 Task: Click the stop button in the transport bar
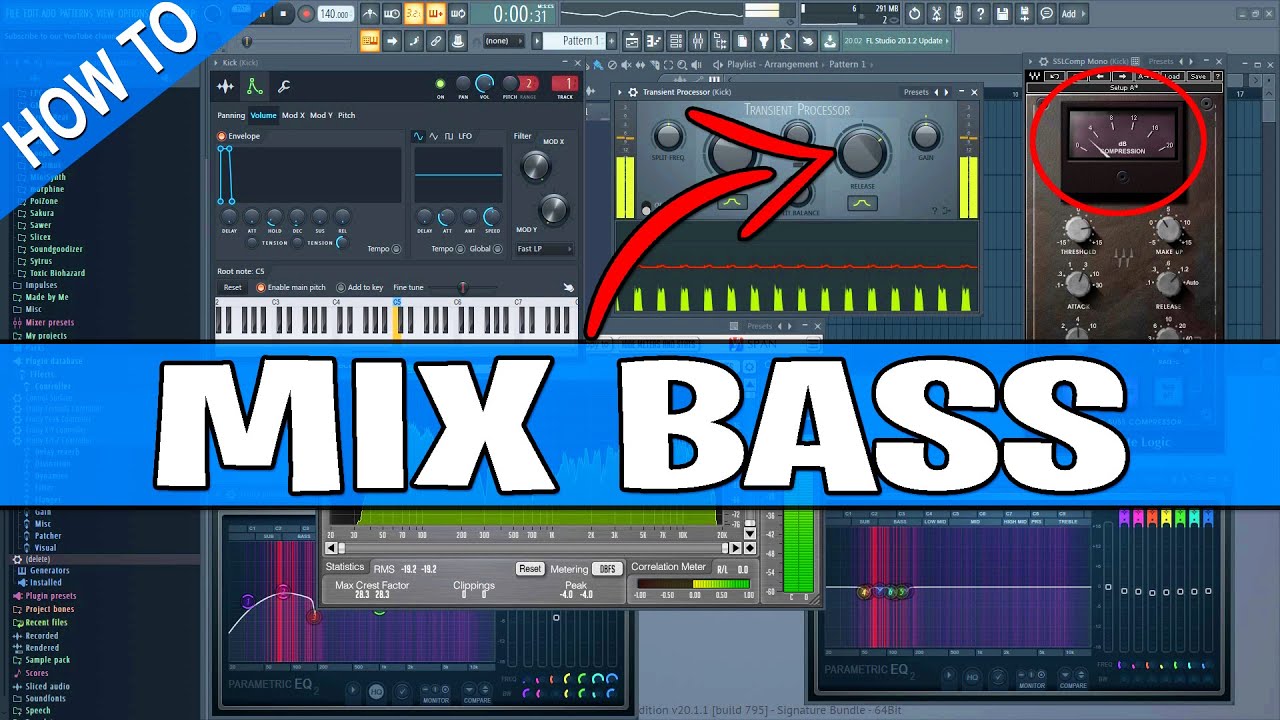point(284,14)
